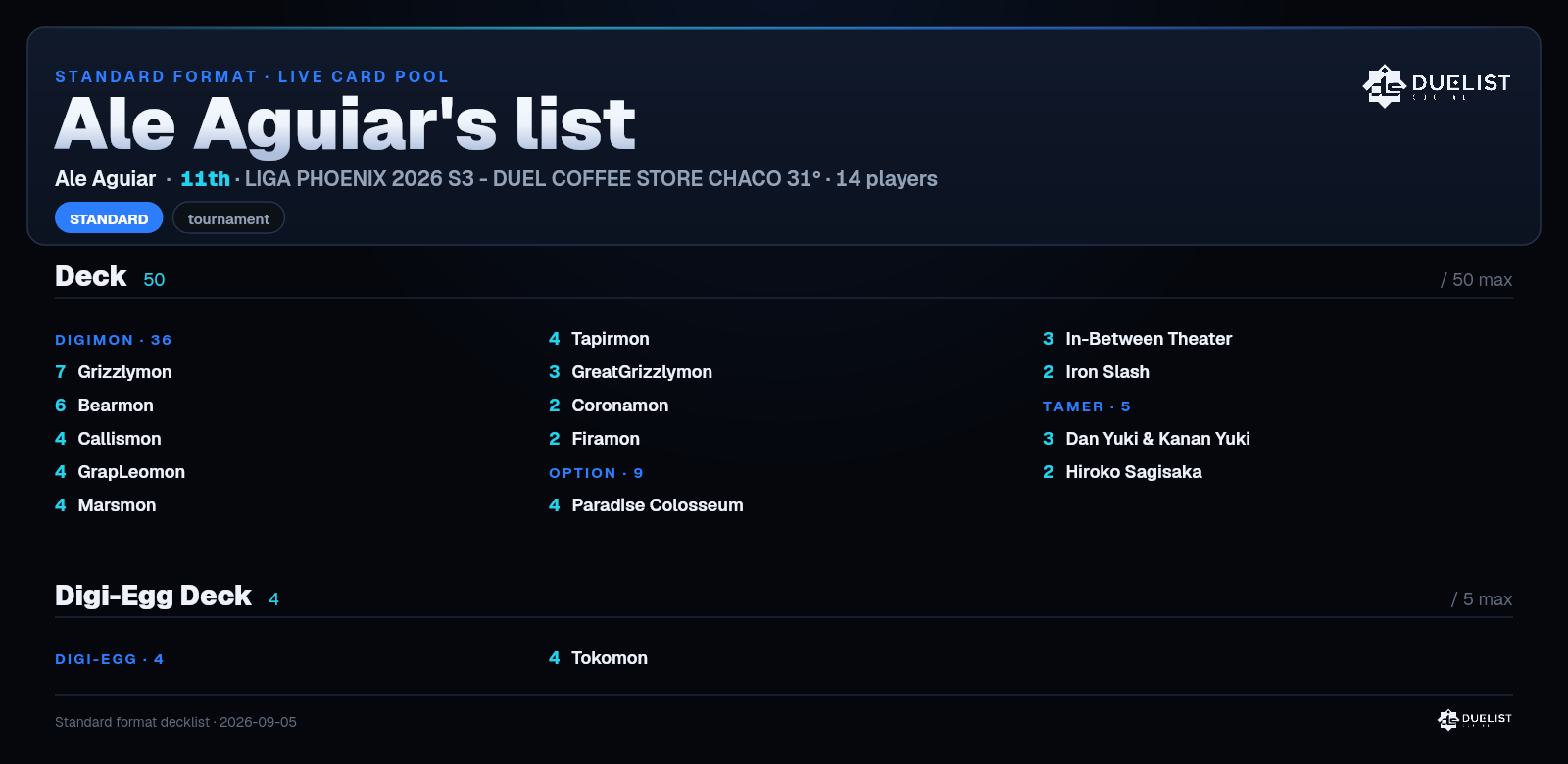Open the Bearmon card entry
1568x764 pixels.
click(x=104, y=406)
